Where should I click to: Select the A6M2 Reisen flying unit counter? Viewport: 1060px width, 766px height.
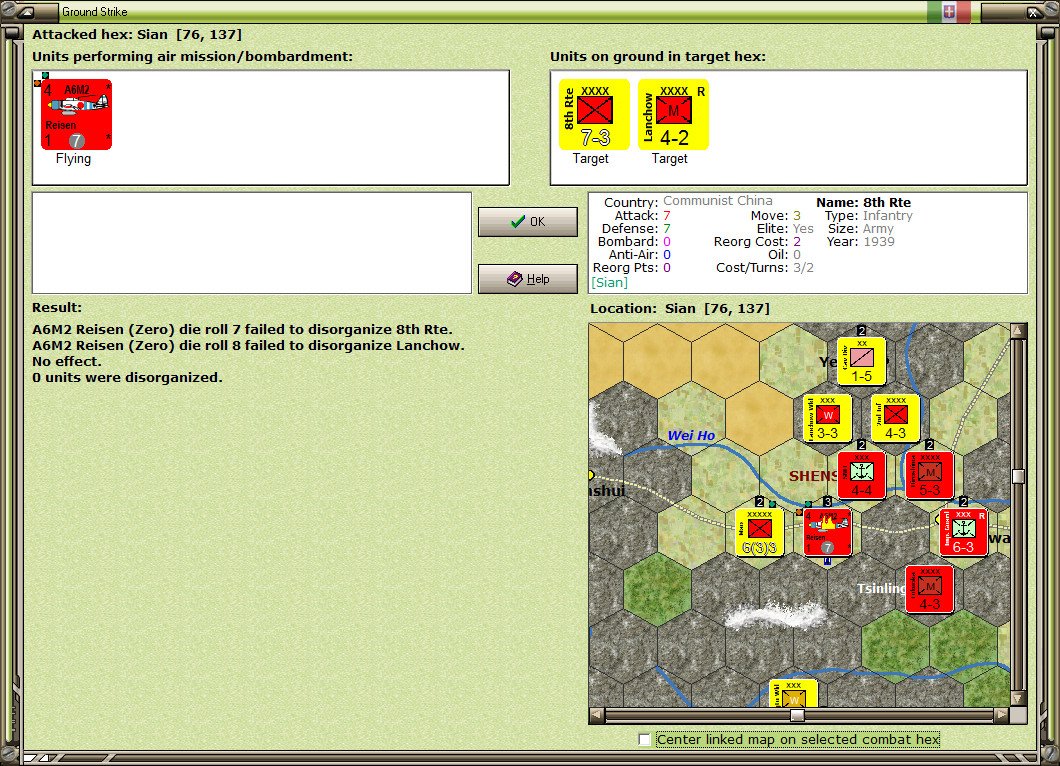point(76,114)
